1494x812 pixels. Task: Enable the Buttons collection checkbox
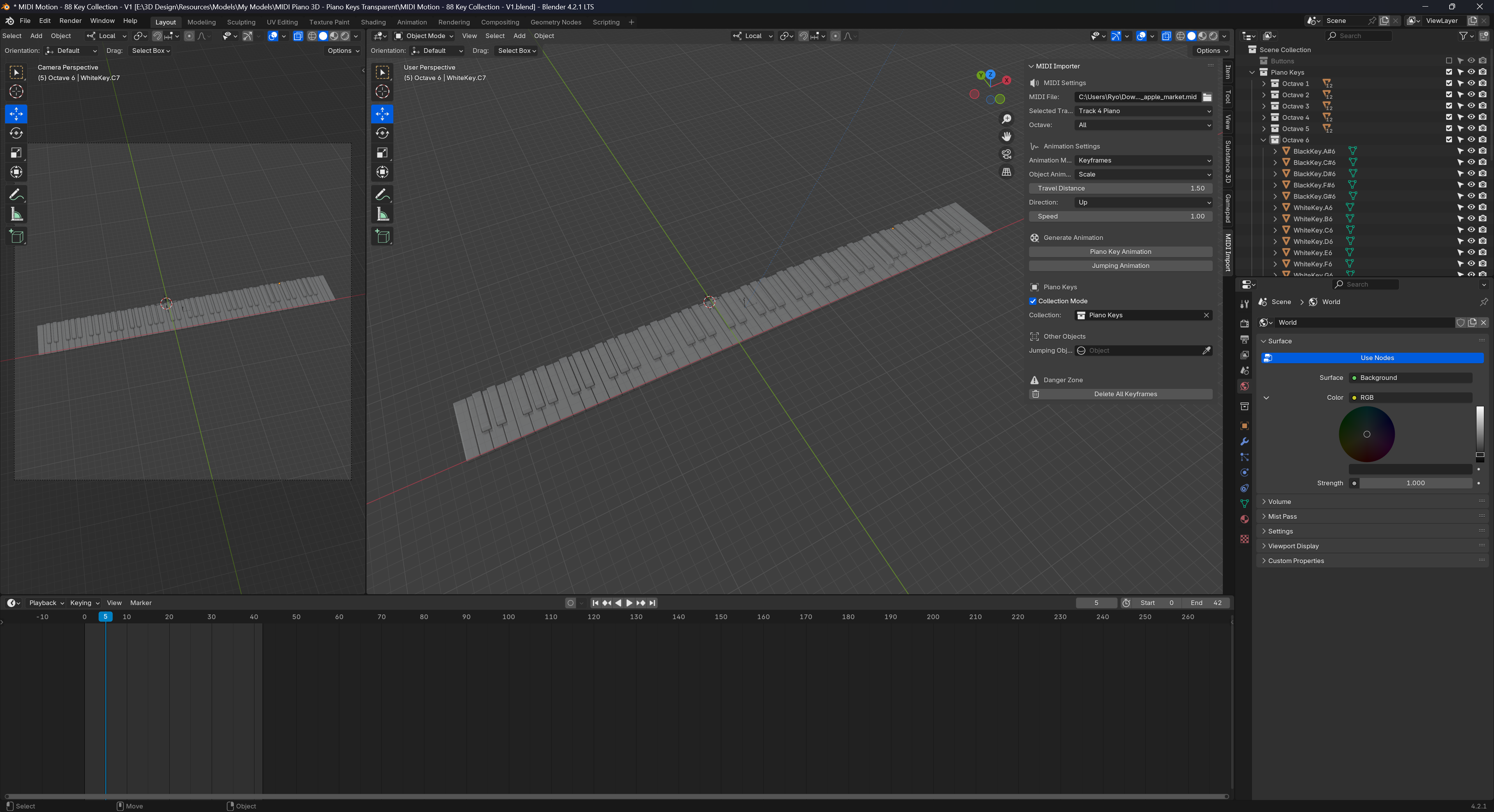click(x=1449, y=61)
